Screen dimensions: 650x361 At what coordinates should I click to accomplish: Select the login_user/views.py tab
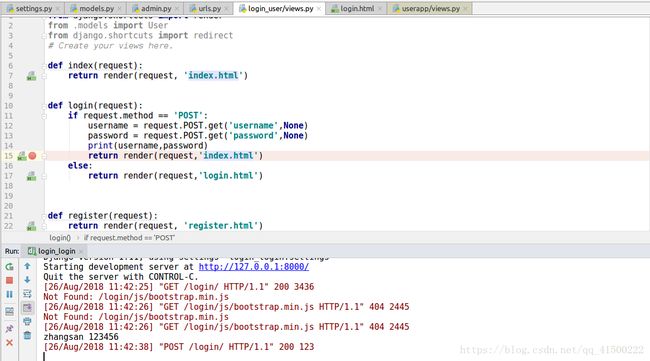[280, 8]
